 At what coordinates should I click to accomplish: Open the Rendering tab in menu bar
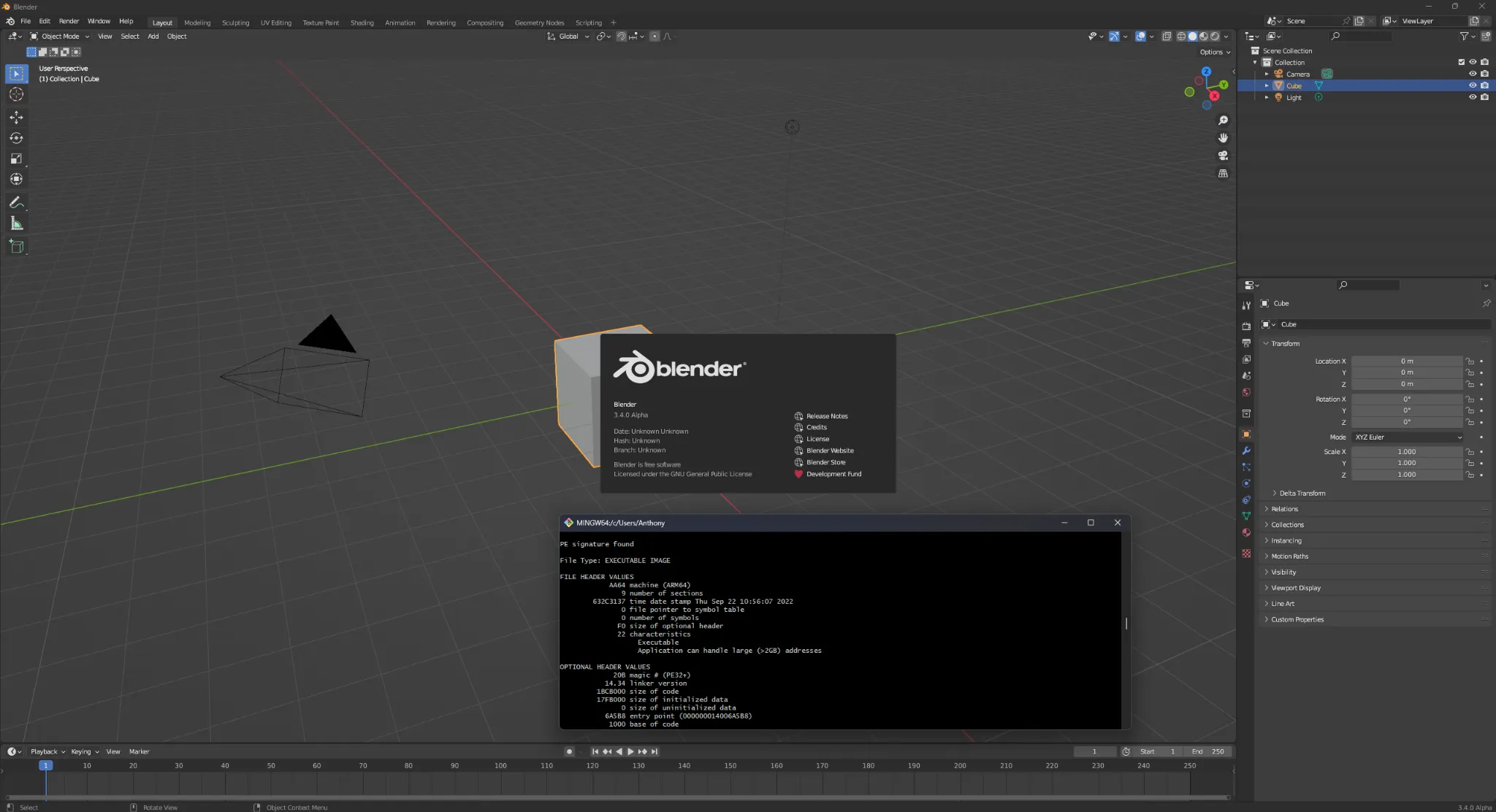[x=440, y=22]
